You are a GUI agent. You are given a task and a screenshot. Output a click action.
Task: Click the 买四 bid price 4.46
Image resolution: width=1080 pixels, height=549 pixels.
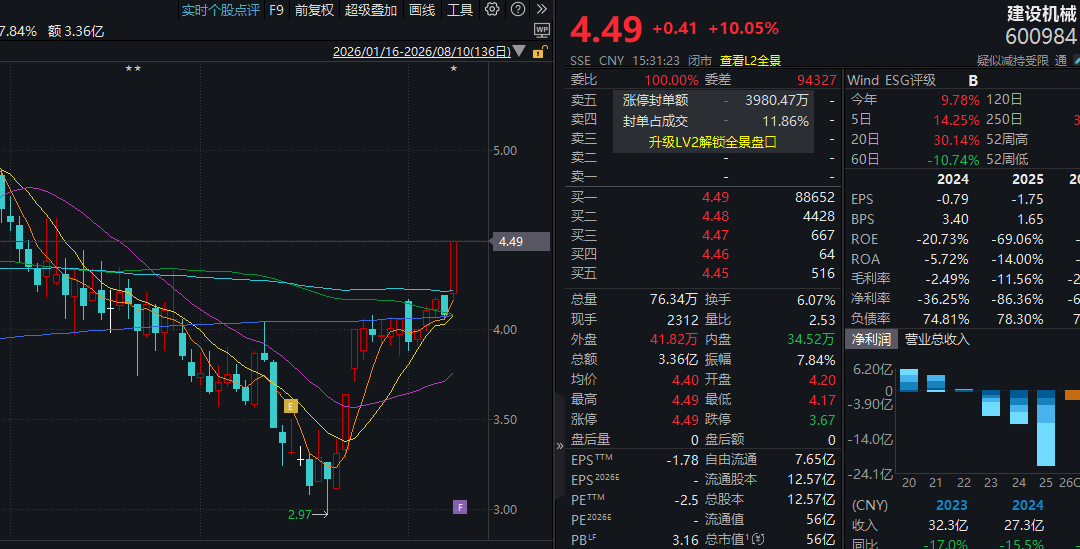tap(715, 254)
